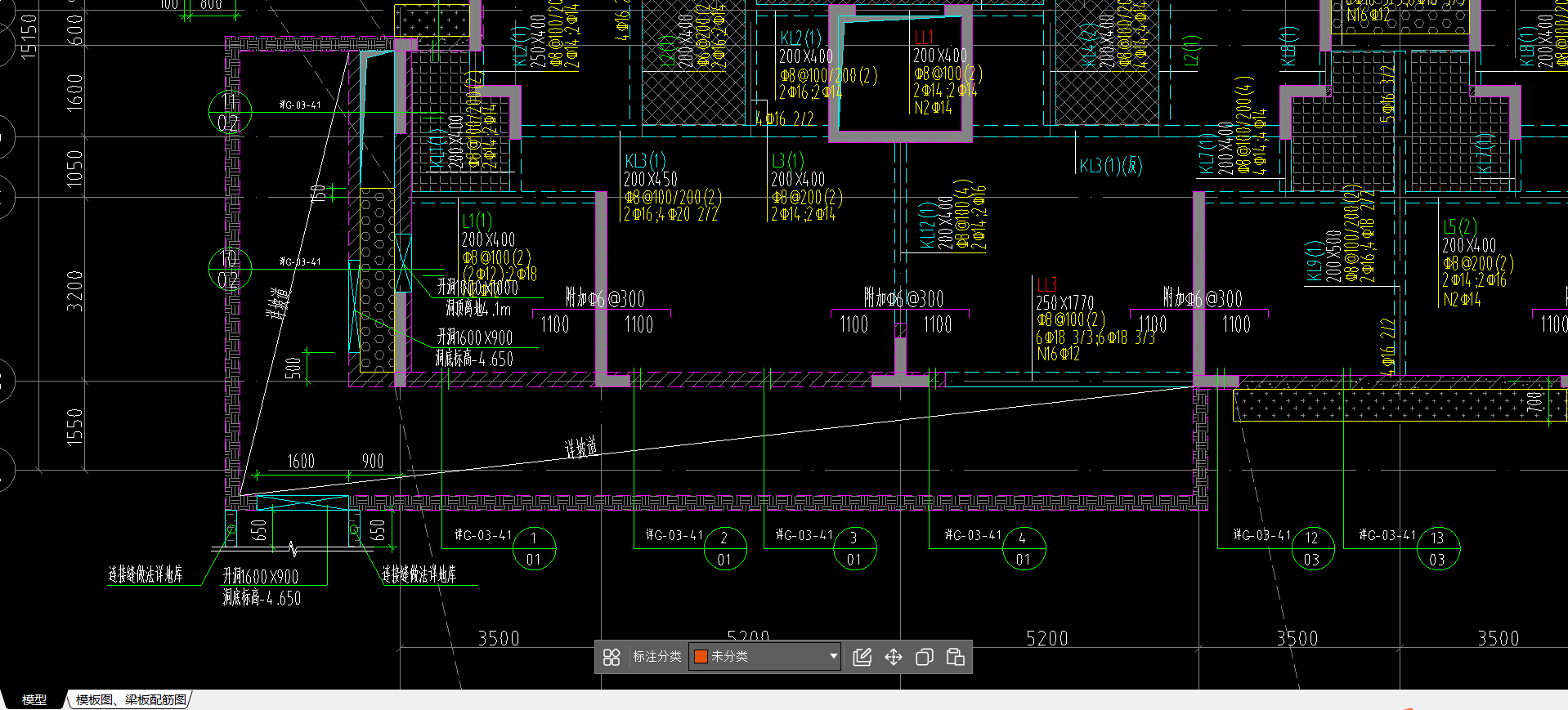Click section marker circle 11 over 02
Image resolution: width=1568 pixels, height=710 pixels.
pos(230,113)
